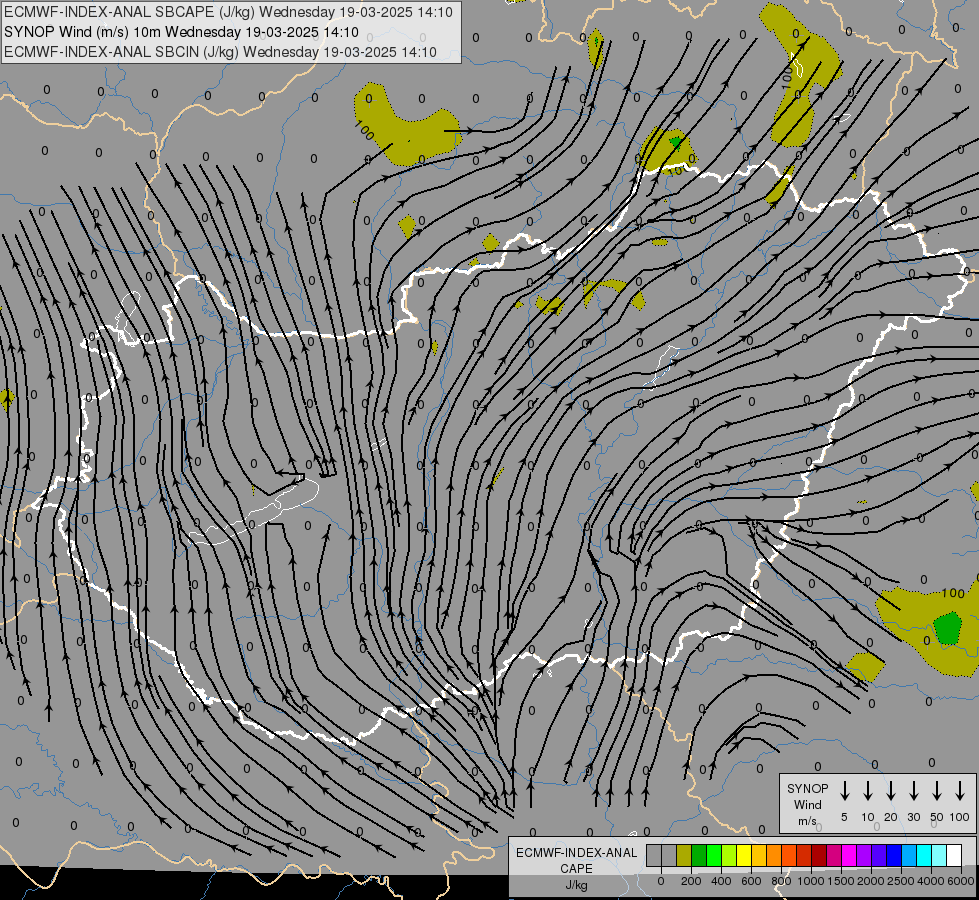Click the '100' contour label in southeastern olive area
979x900 pixels.
tap(953, 593)
